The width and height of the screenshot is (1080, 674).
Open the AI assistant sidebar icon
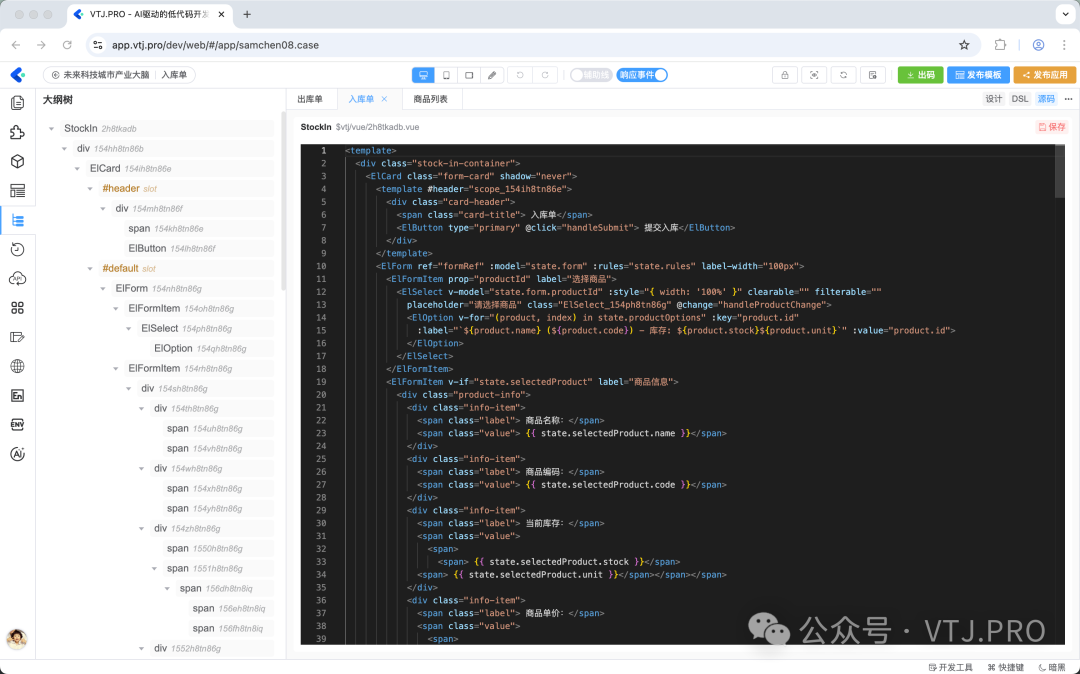click(x=17, y=454)
